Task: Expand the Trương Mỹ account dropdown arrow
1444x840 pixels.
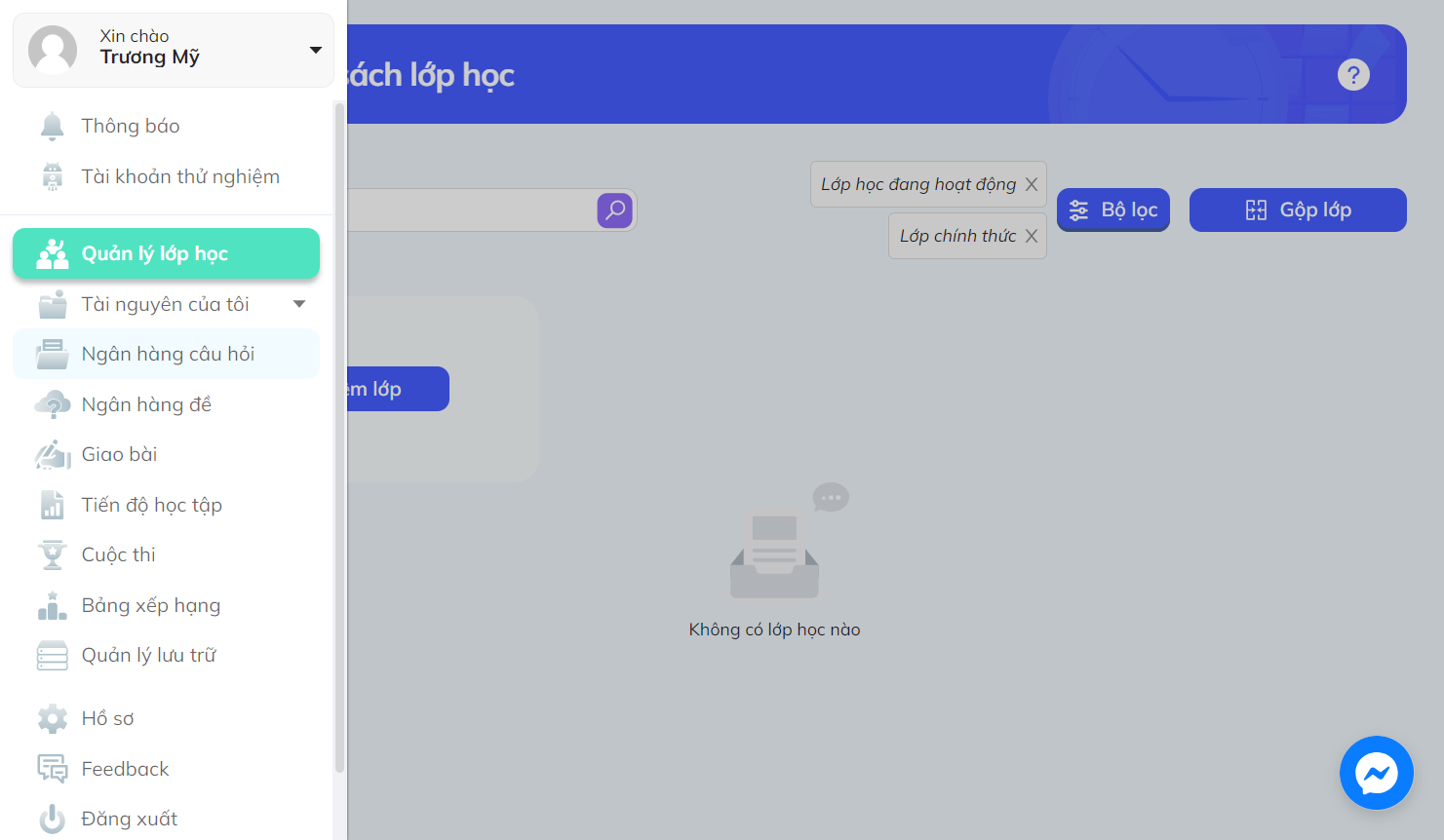Action: tap(316, 50)
